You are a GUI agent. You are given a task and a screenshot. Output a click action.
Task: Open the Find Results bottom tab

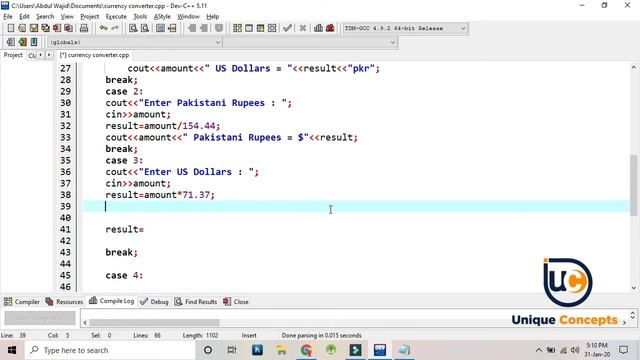(196, 302)
